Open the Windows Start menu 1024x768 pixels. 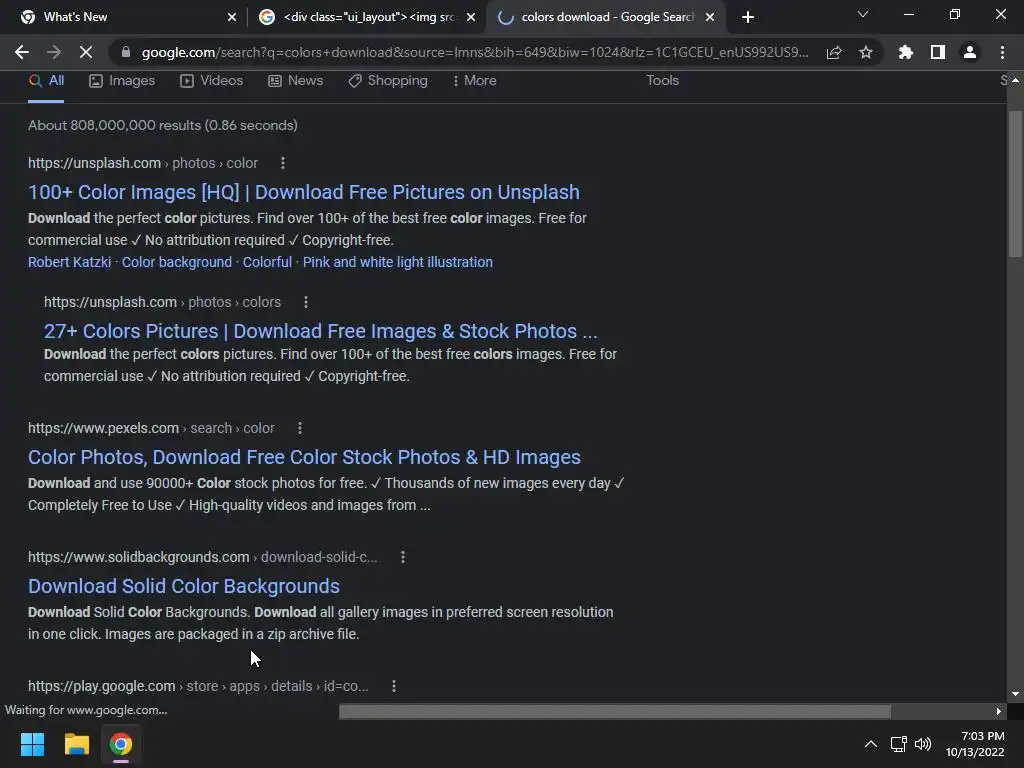coord(32,744)
